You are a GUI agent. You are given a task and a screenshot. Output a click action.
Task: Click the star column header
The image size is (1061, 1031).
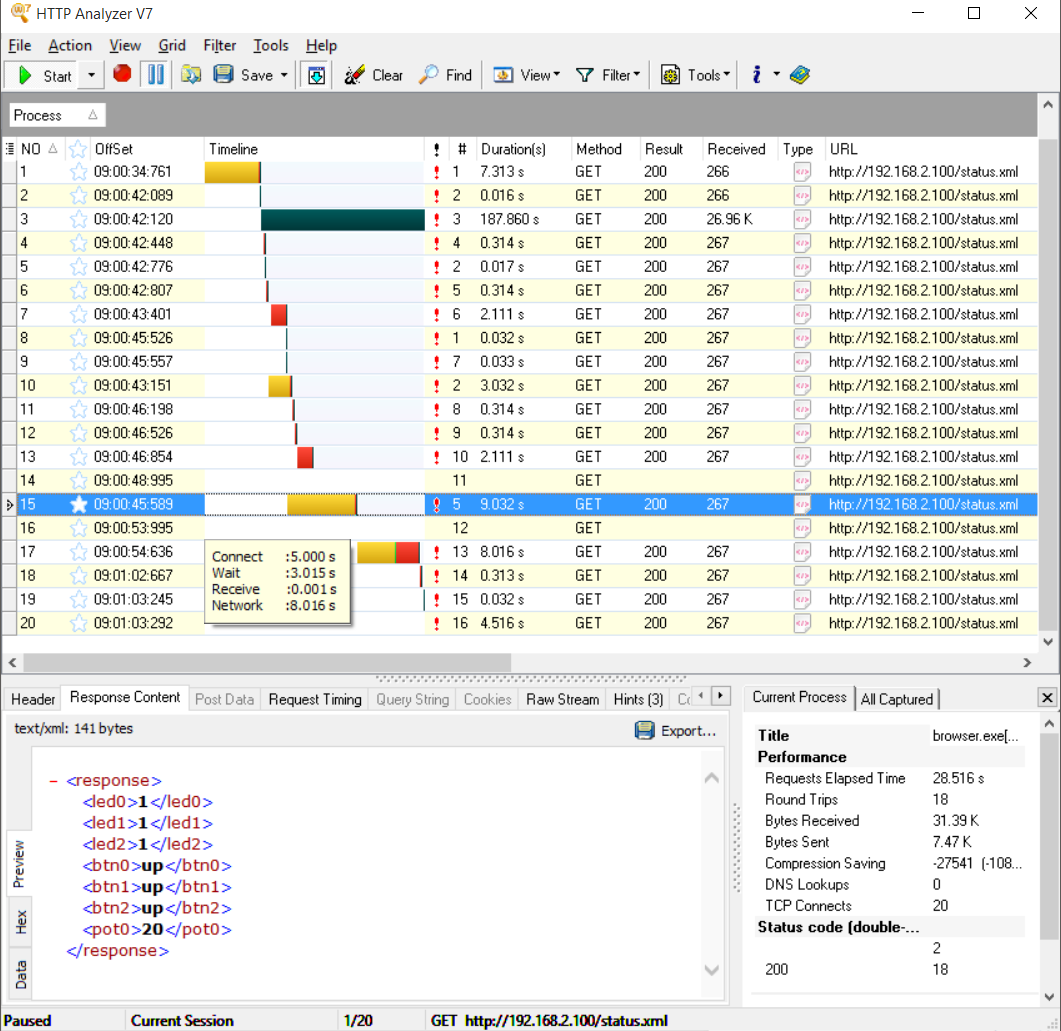pyautogui.click(x=78, y=149)
